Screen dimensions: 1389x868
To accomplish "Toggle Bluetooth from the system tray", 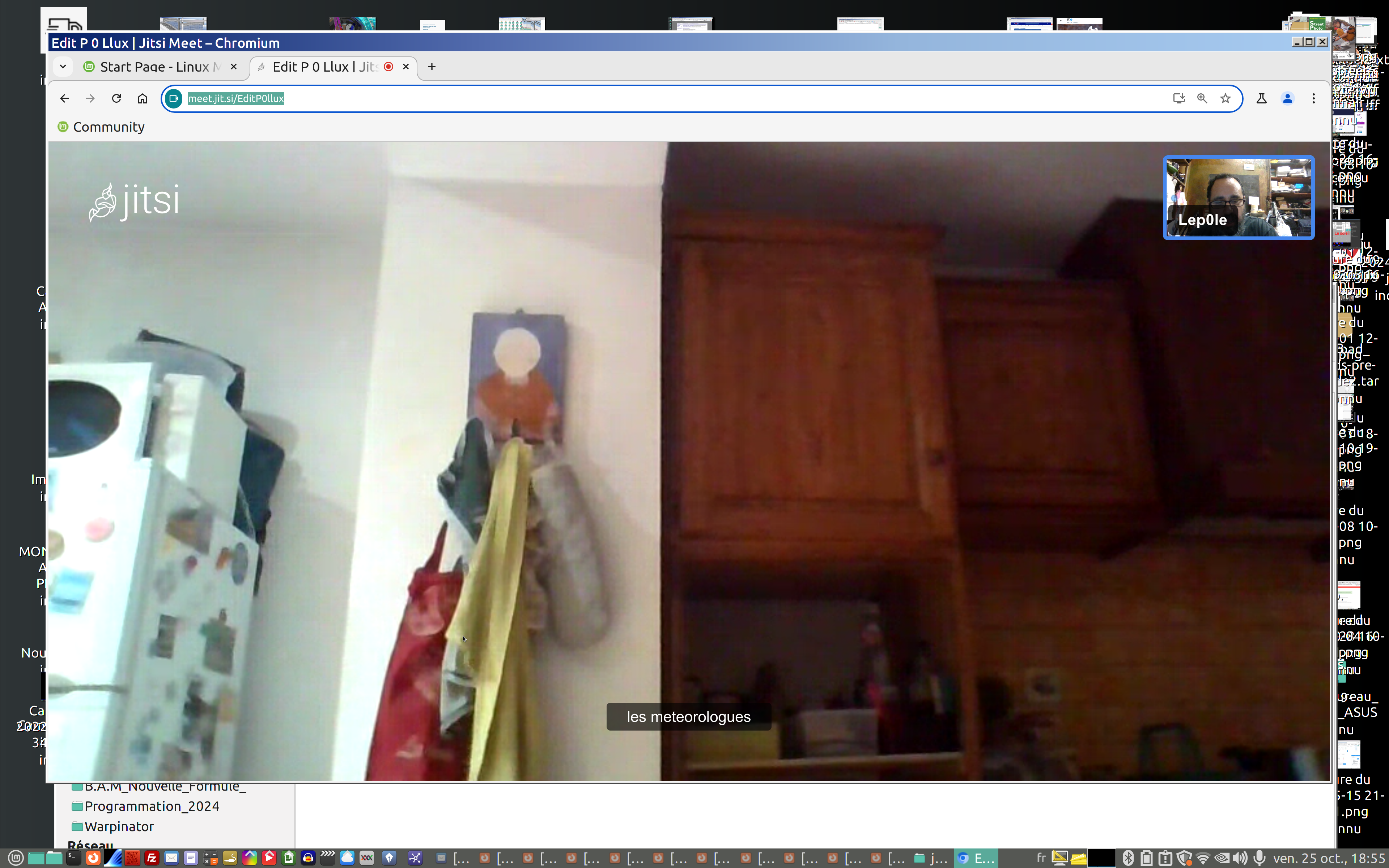I will click(x=1128, y=858).
